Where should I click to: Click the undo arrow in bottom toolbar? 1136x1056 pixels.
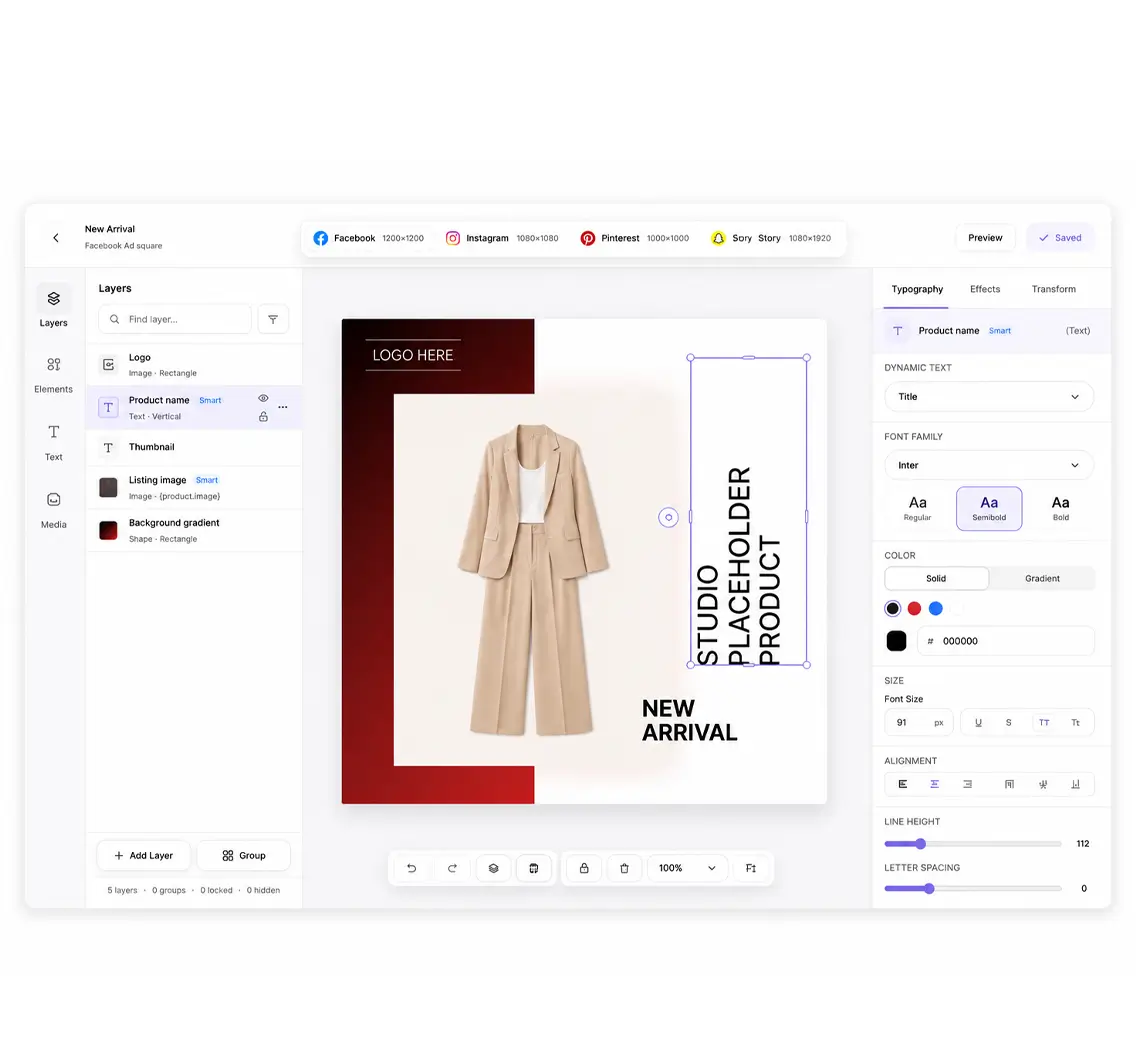[x=412, y=868]
